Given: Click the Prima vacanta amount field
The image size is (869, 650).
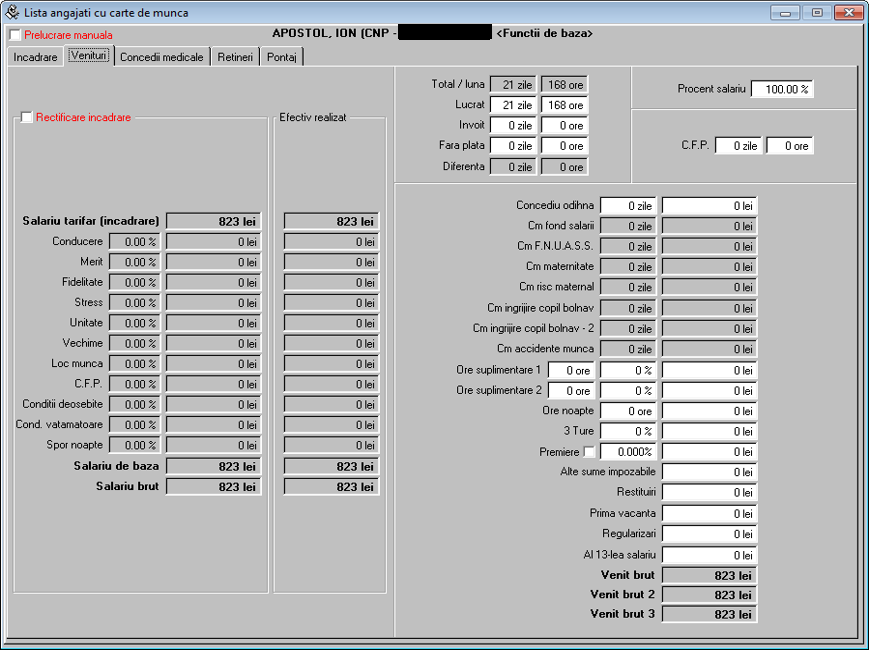Looking at the screenshot, I should point(709,514).
